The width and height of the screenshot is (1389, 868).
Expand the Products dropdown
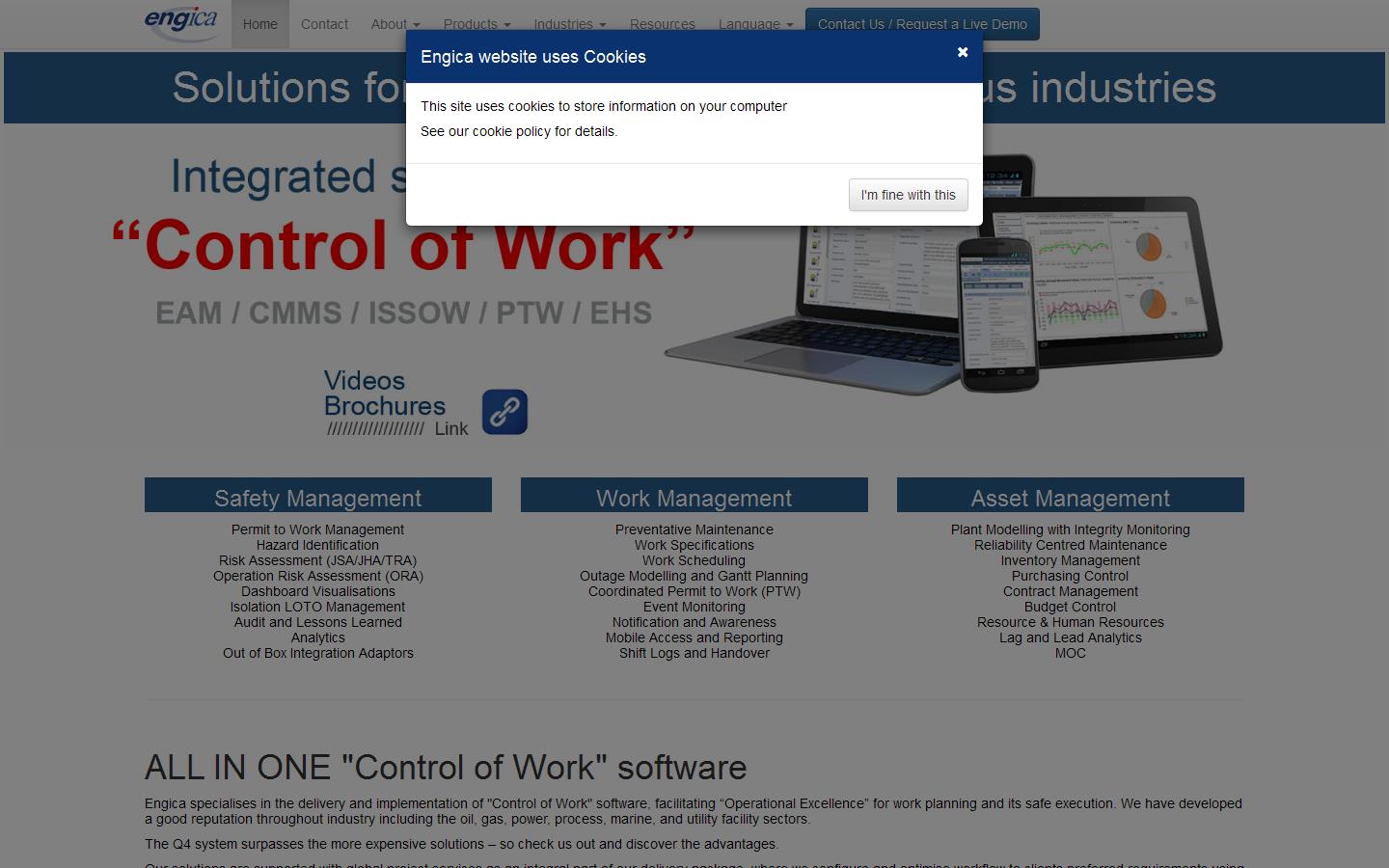pyautogui.click(x=477, y=24)
